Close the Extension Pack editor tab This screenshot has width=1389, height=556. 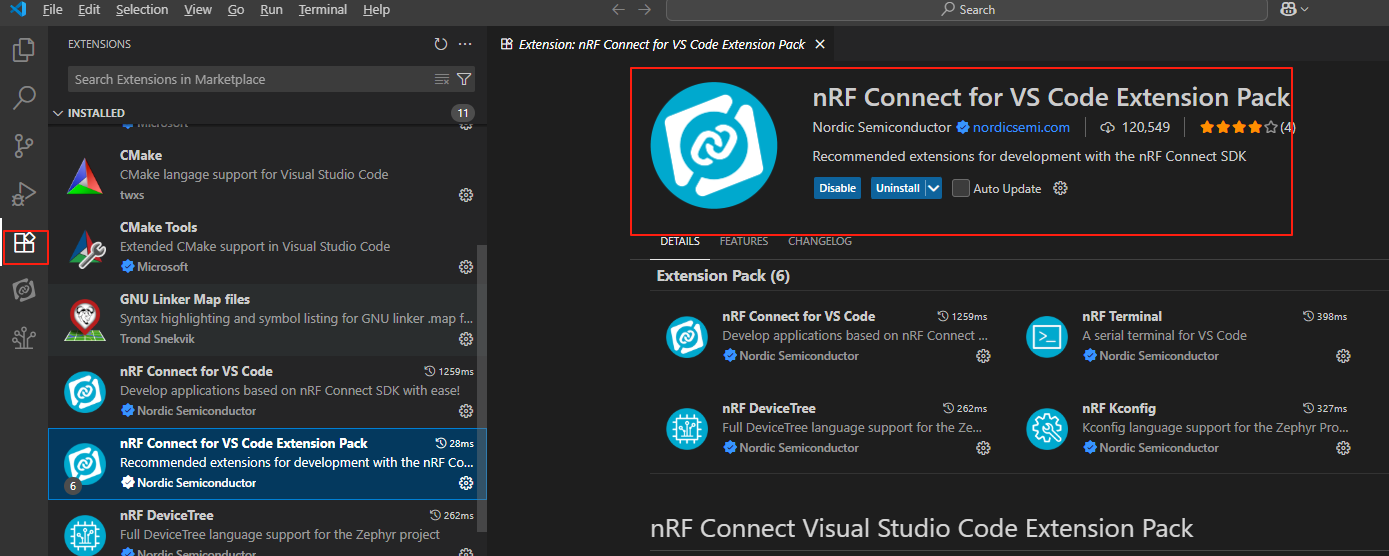[x=820, y=44]
